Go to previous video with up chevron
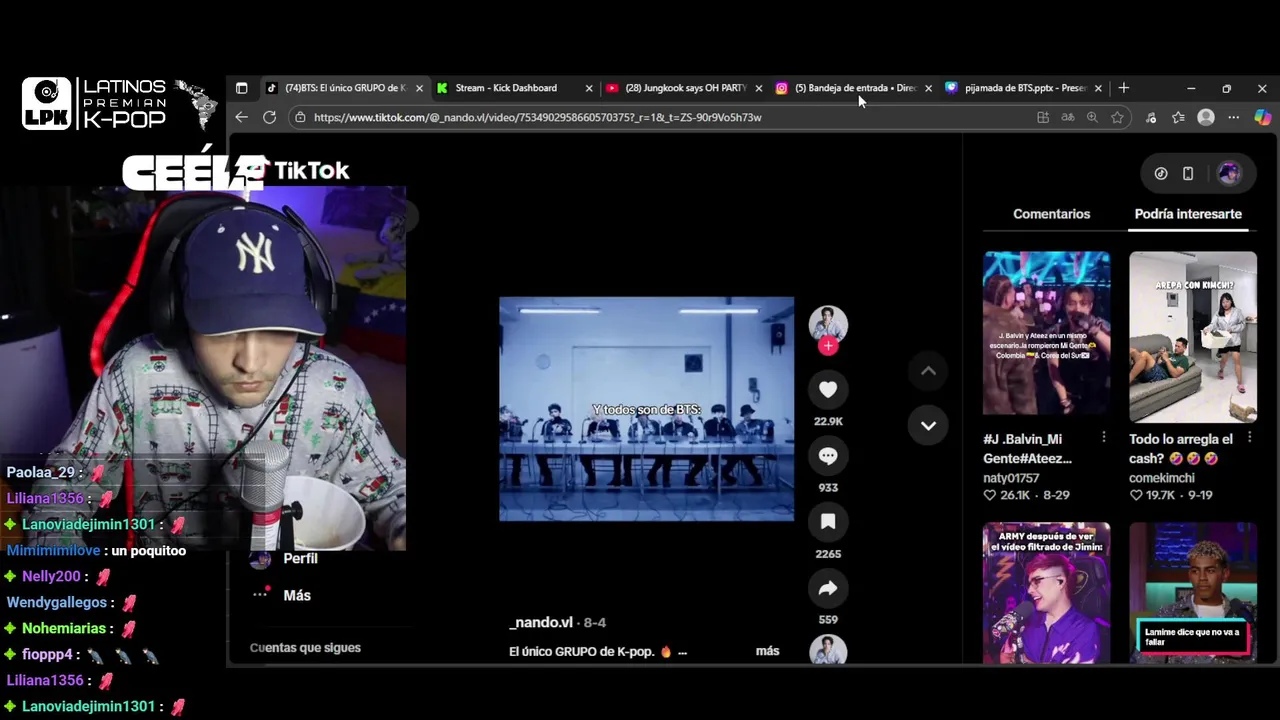Screen dimensions: 1280x720 click(x=928, y=371)
